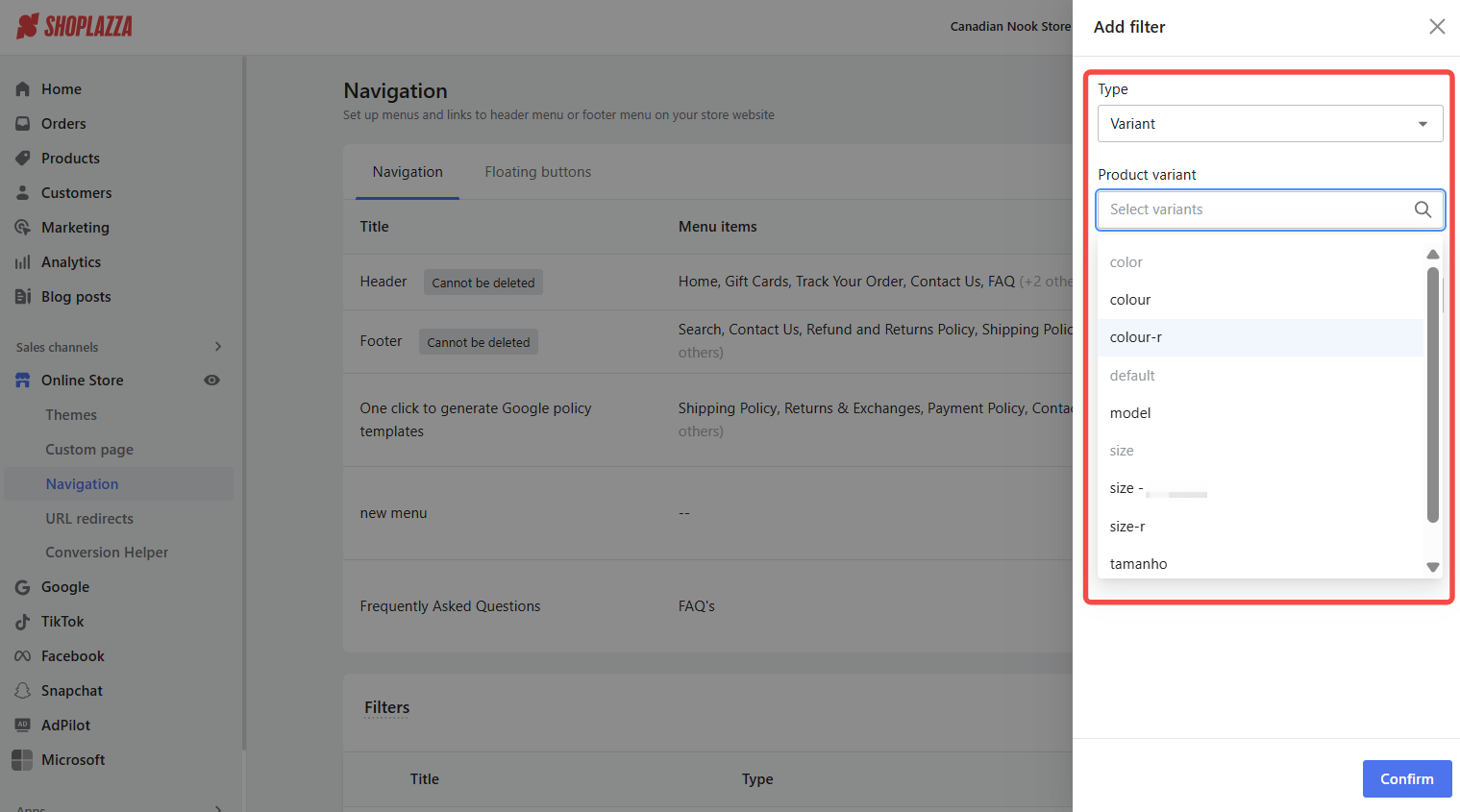Open Conversion Helper in sidebar
The width and height of the screenshot is (1460, 812).
107,552
